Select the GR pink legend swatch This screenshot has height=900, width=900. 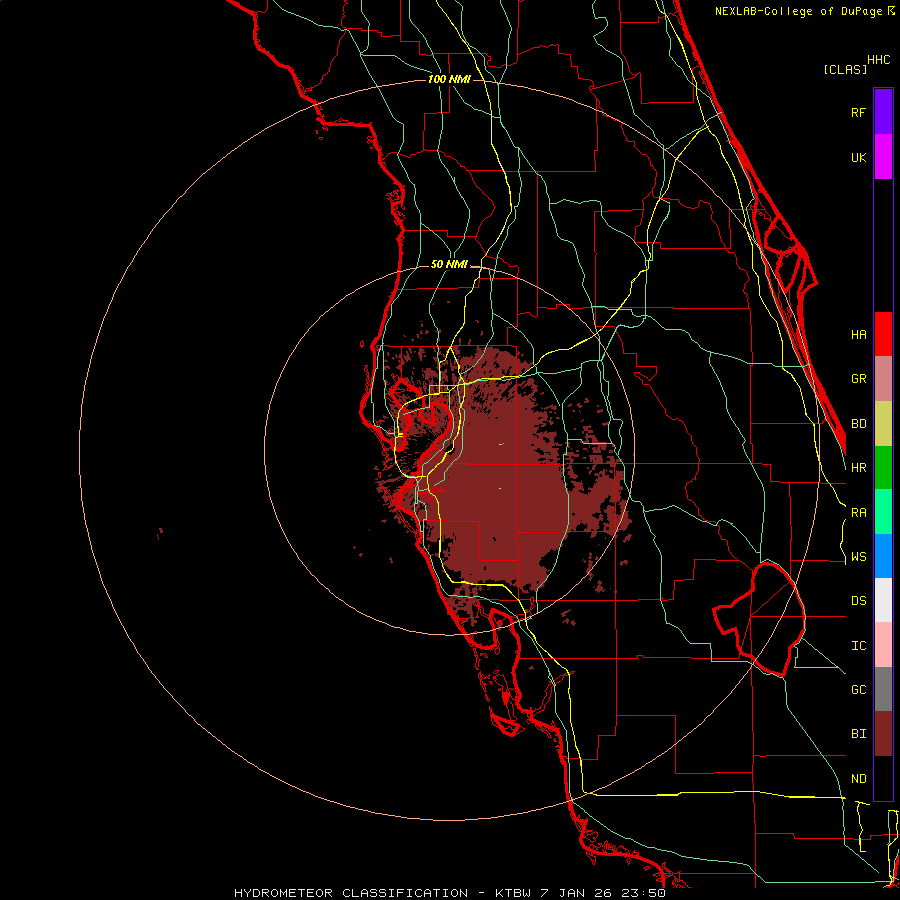coord(883,379)
